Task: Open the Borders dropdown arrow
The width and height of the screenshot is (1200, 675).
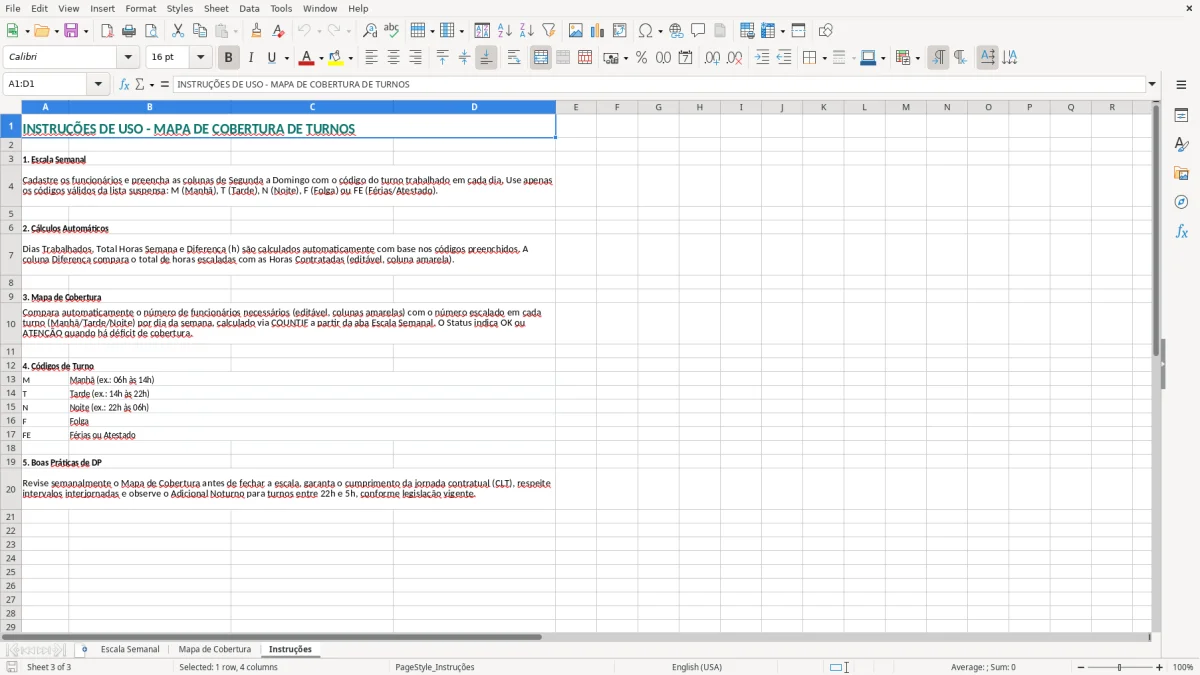Action: point(824,58)
